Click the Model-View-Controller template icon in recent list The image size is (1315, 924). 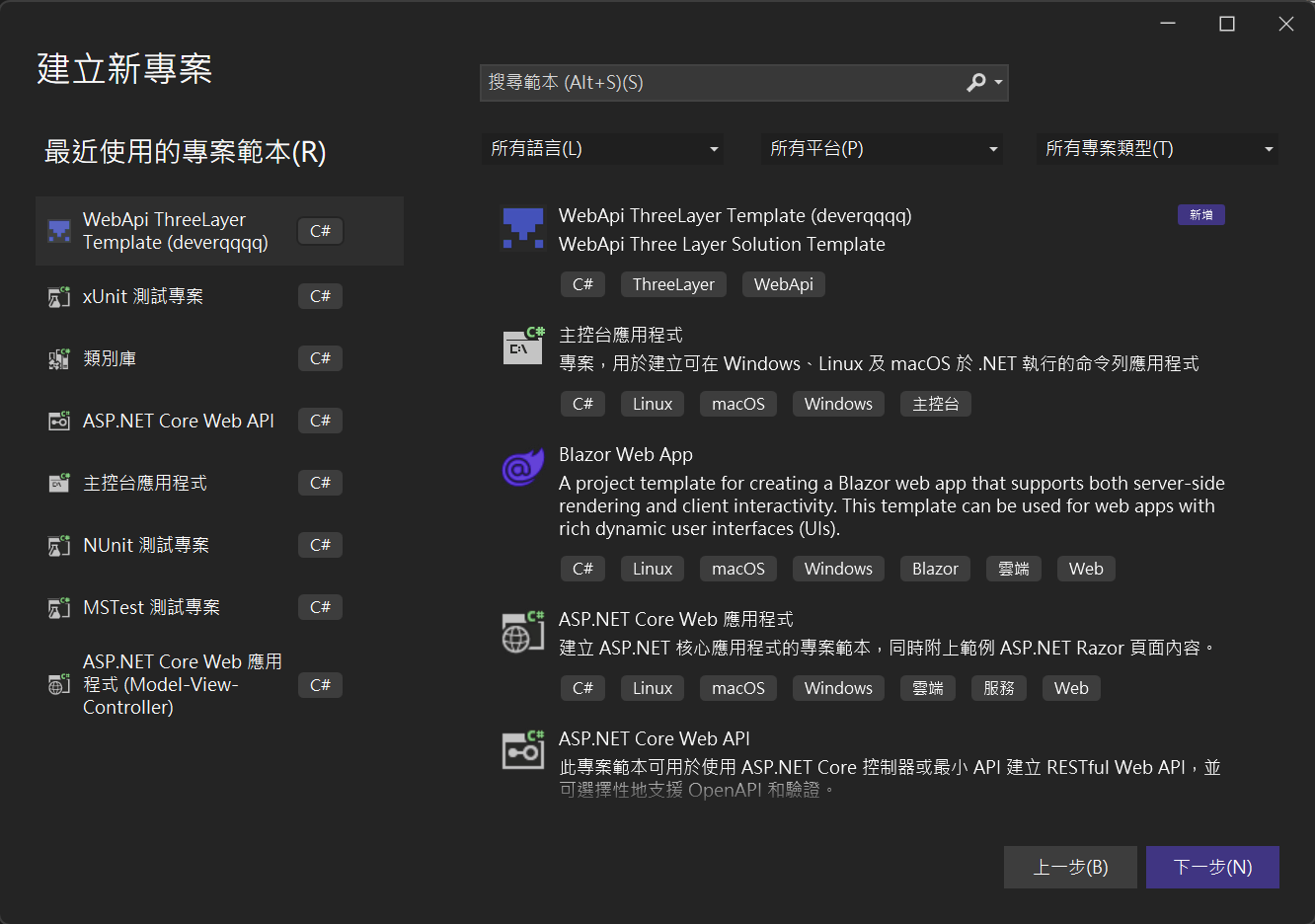[x=59, y=684]
